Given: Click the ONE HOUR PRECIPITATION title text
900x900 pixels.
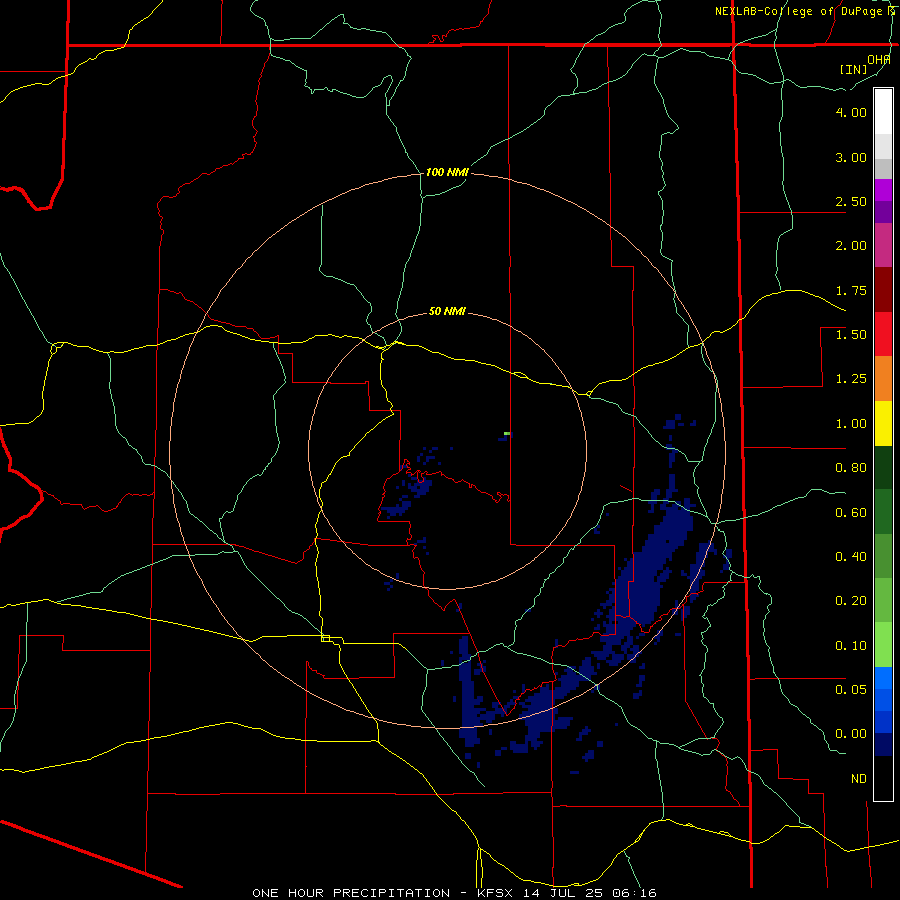Looking at the screenshot, I should (351, 893).
